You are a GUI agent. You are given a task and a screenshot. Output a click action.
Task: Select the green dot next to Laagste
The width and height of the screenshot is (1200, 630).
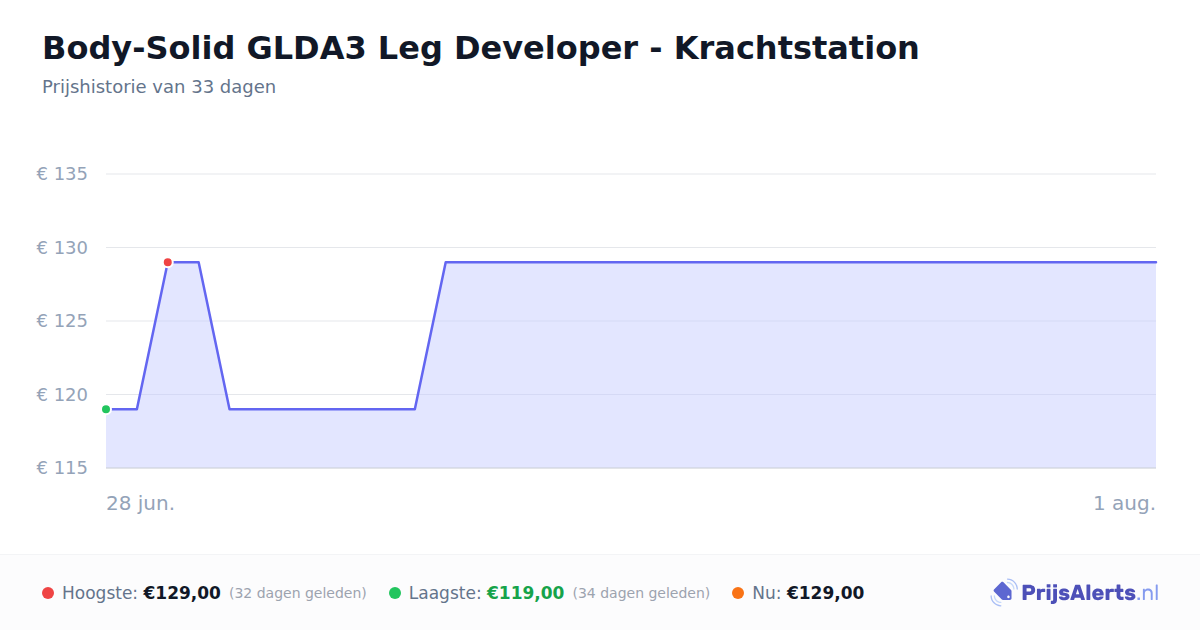(395, 593)
